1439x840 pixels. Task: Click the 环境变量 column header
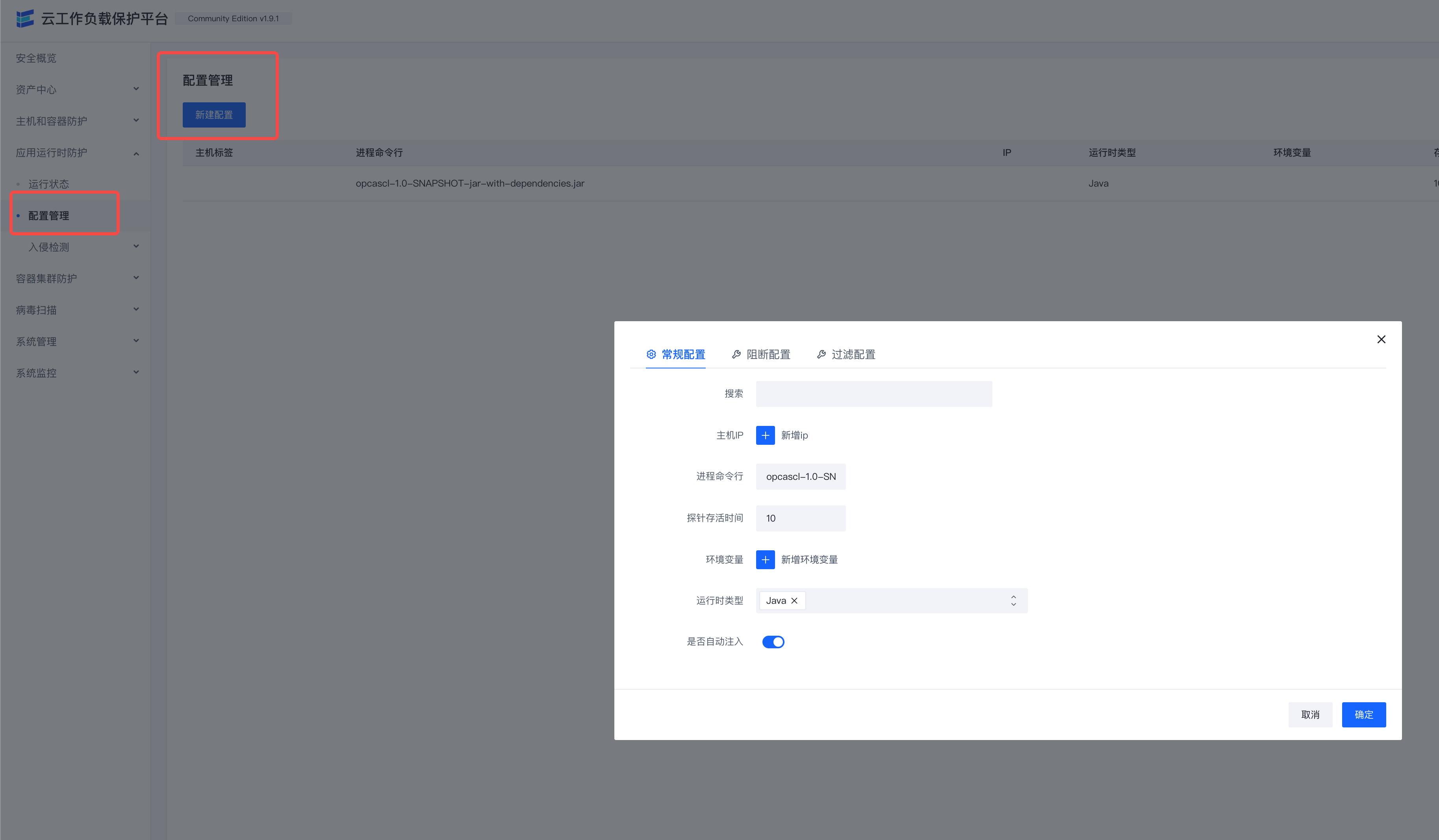pos(1292,152)
